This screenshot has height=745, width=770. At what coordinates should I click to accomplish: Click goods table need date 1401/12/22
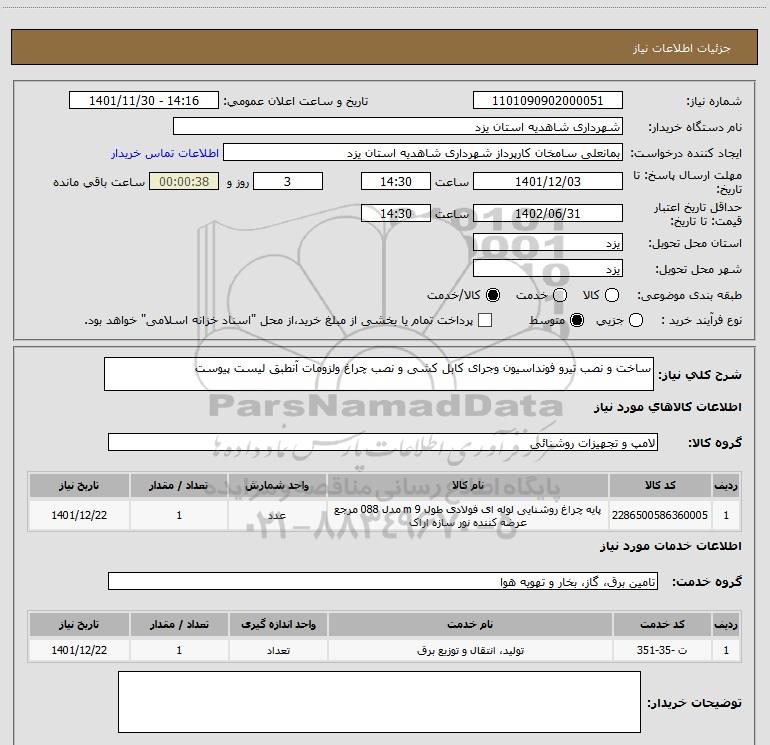79,515
